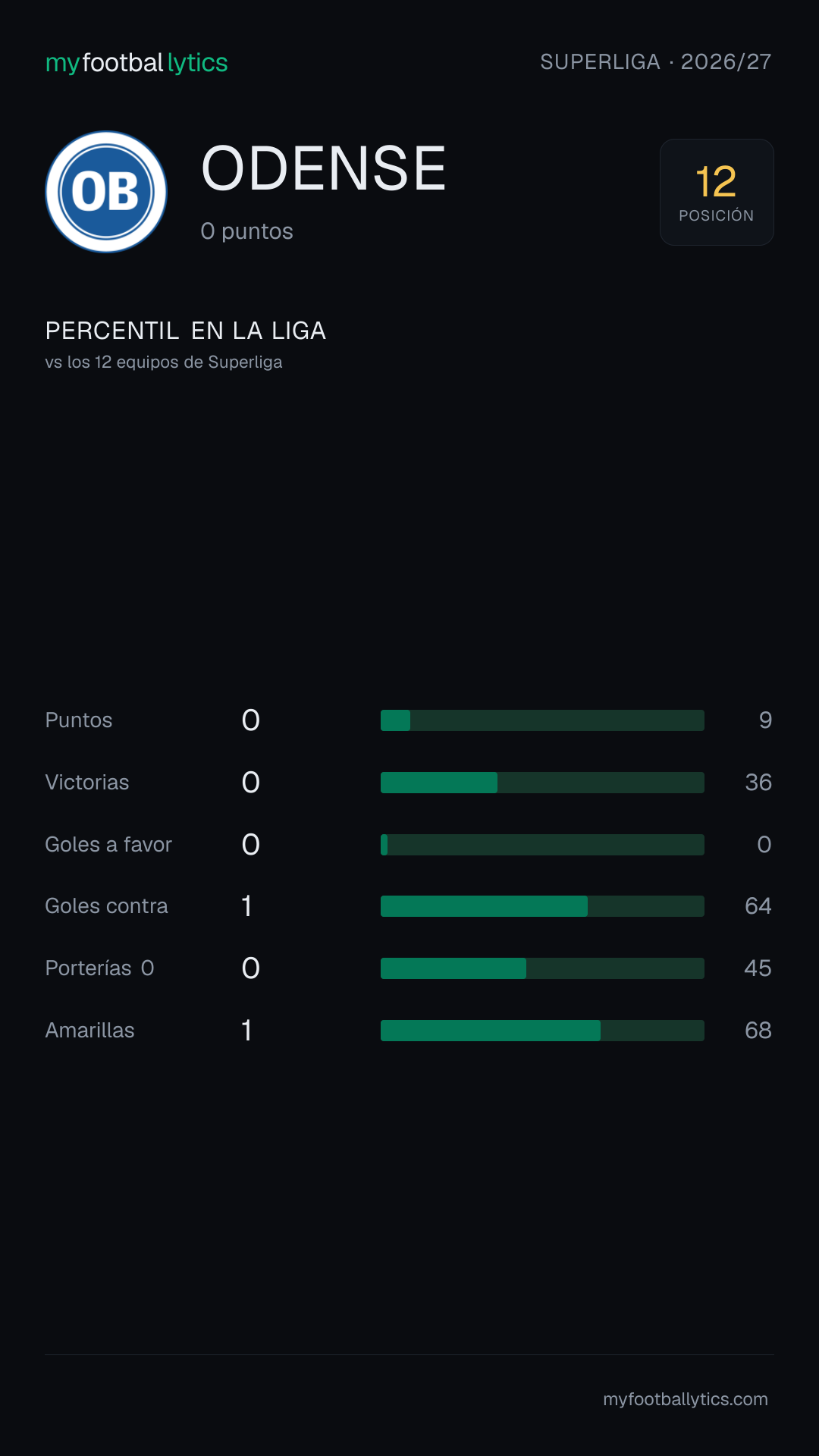Click the position 12 badge

717,192
